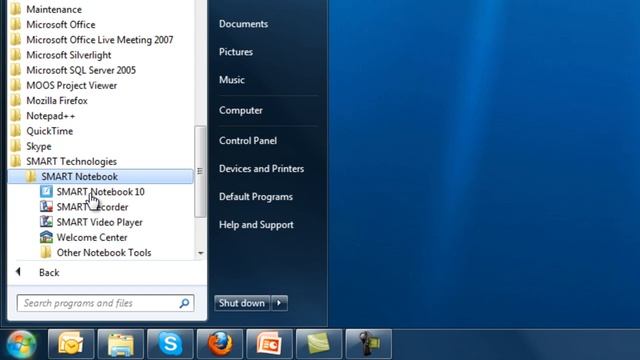Click the SMART Notebook 10 text label
Image resolution: width=640 pixels, height=360 pixels.
100,192
